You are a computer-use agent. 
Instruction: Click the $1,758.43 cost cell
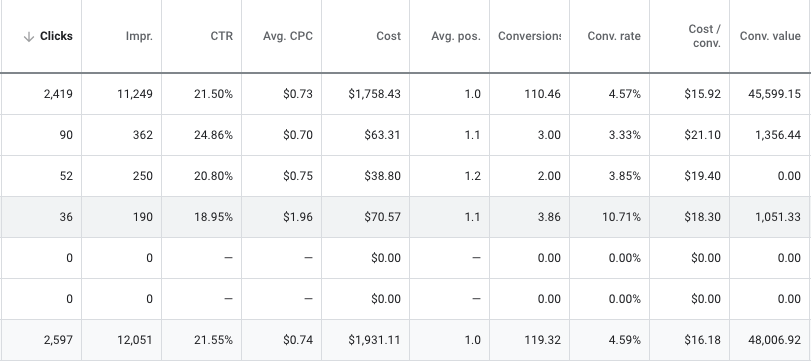coord(365,94)
